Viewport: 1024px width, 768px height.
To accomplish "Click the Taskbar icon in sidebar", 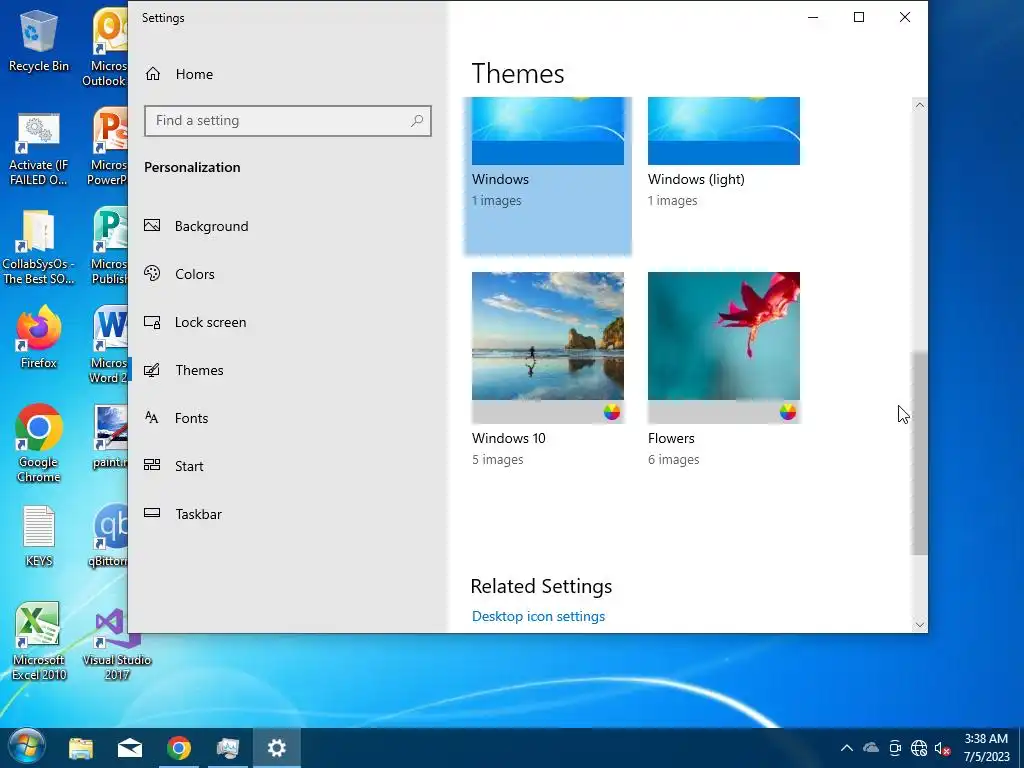I will point(152,513).
